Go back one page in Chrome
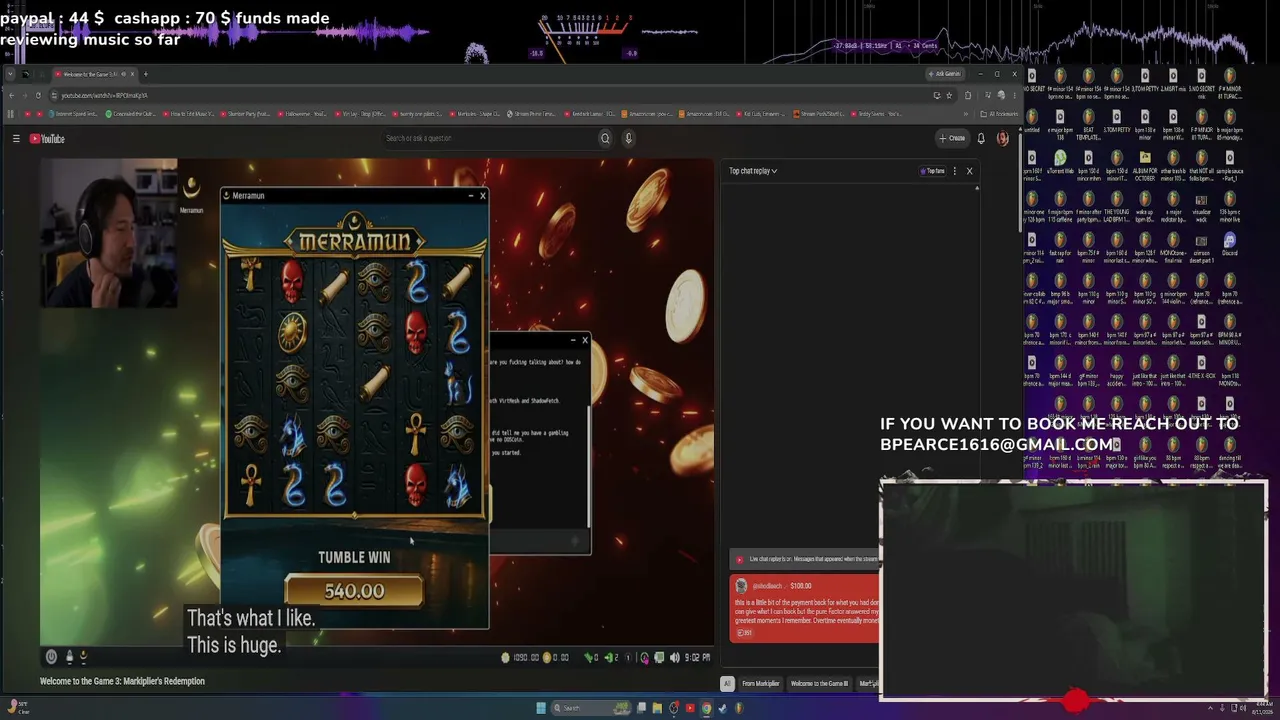 (x=11, y=95)
